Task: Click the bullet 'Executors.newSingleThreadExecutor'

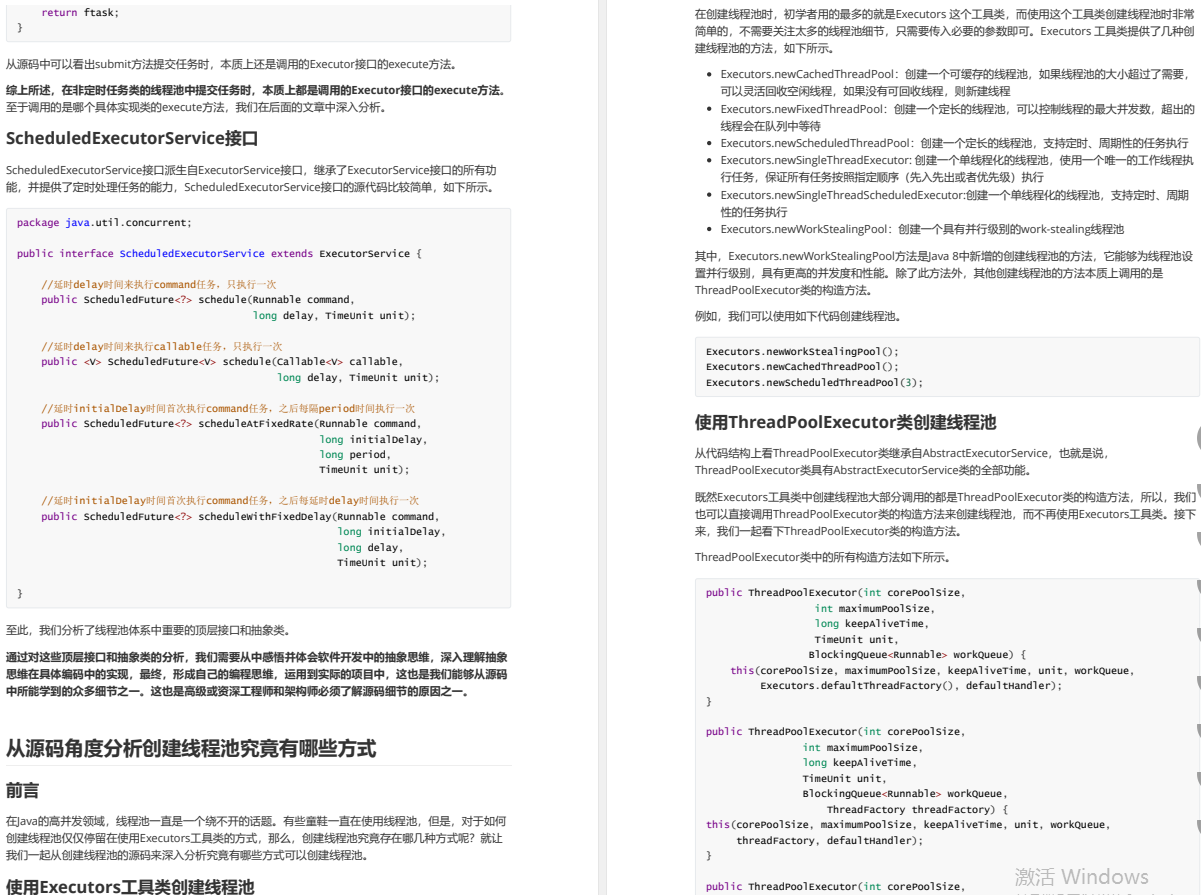Action: pyautogui.click(x=956, y=168)
